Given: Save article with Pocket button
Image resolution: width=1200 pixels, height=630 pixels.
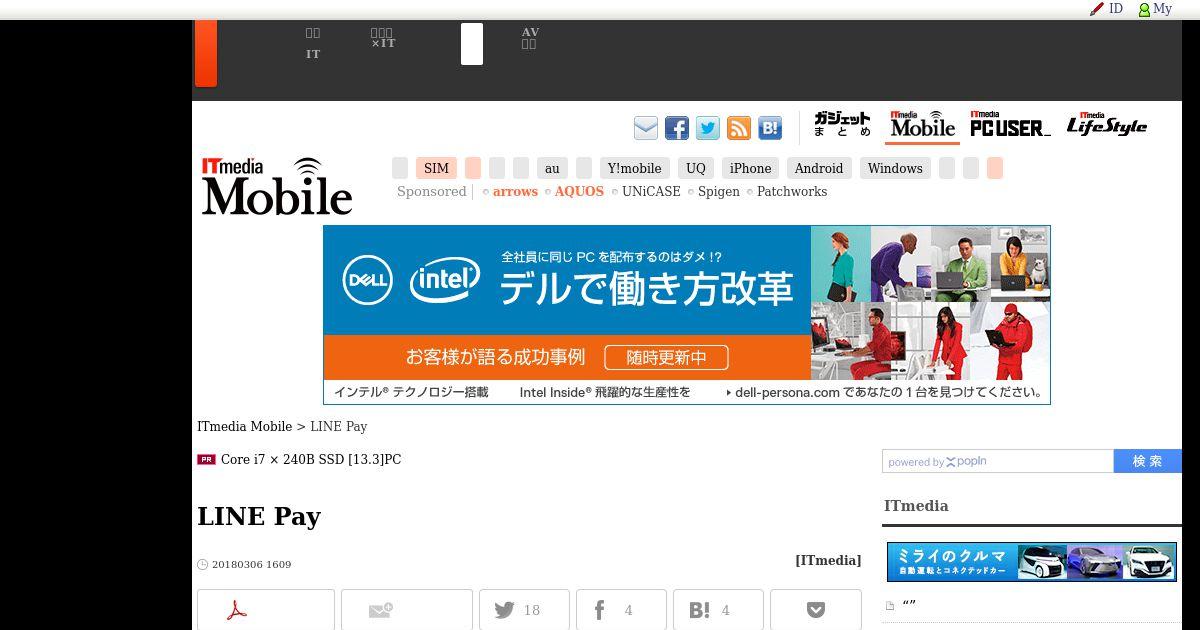Looking at the screenshot, I should pos(816,610).
